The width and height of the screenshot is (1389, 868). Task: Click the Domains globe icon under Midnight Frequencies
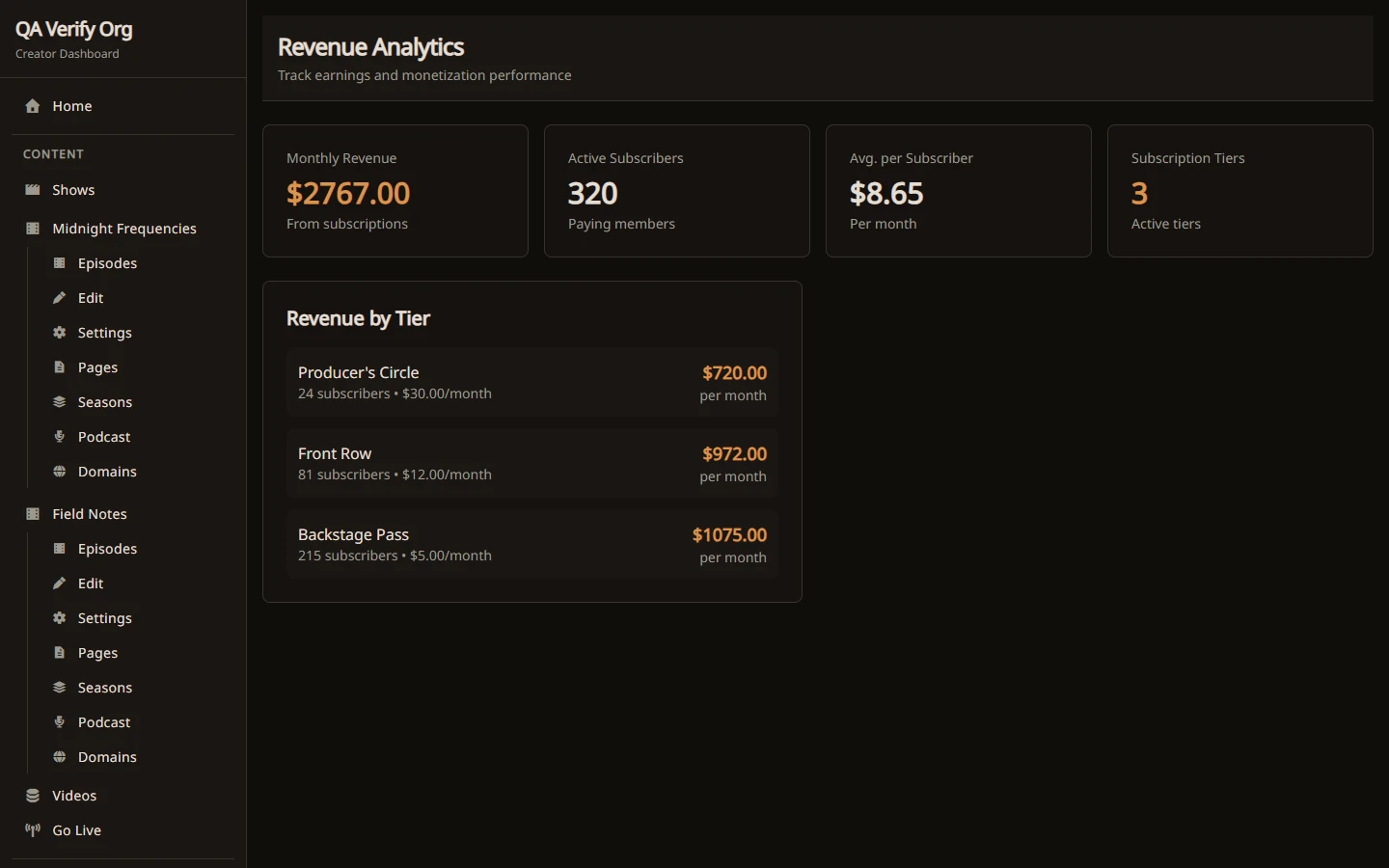tap(59, 472)
